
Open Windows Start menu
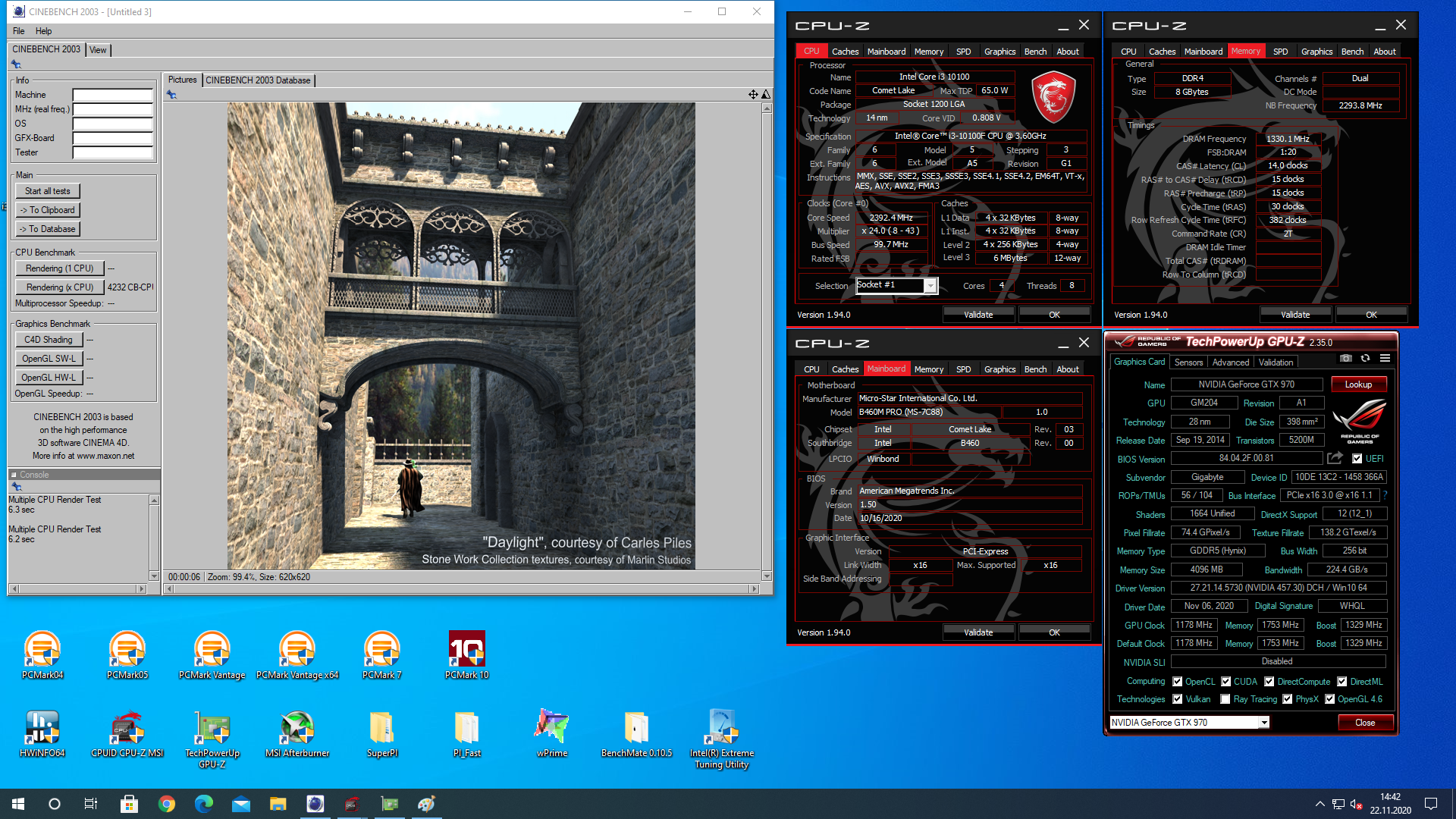18,804
